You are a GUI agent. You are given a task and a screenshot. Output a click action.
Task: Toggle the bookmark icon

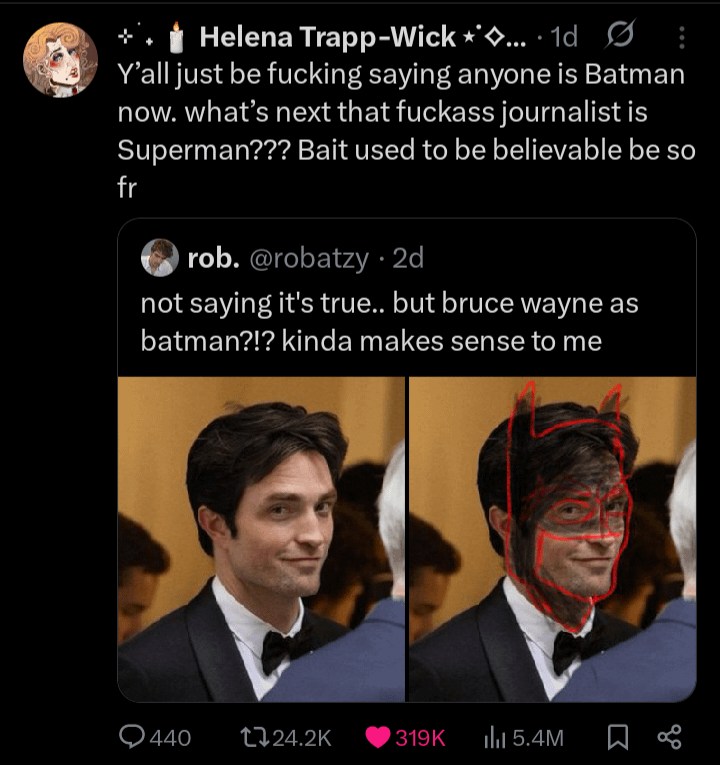coord(616,738)
